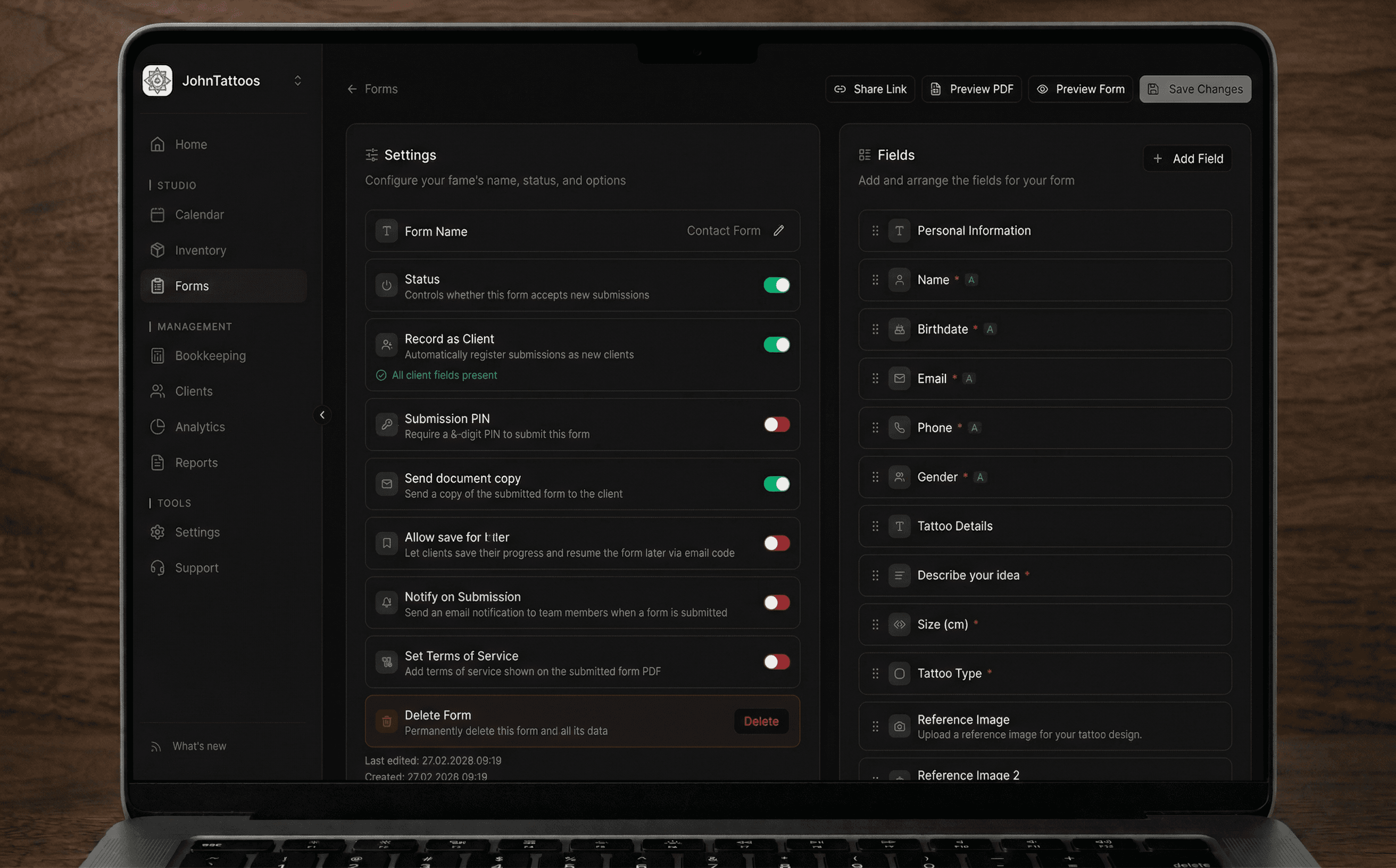Click the Add Field button

1187,158
